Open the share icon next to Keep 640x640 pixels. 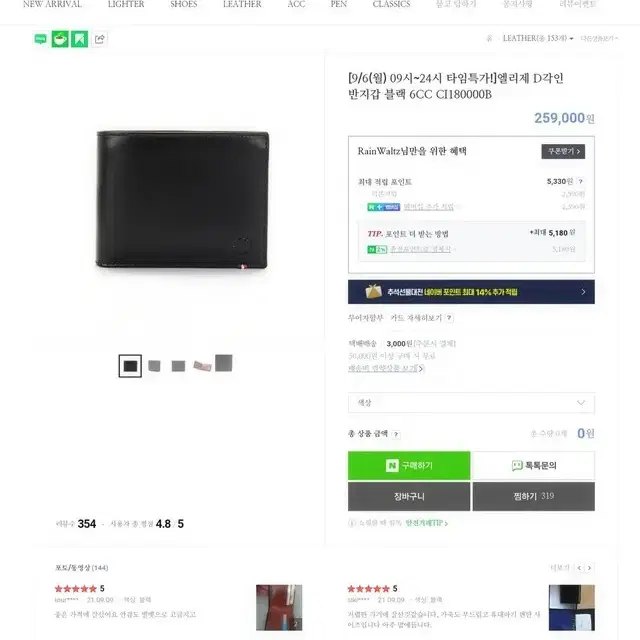click(x=99, y=39)
